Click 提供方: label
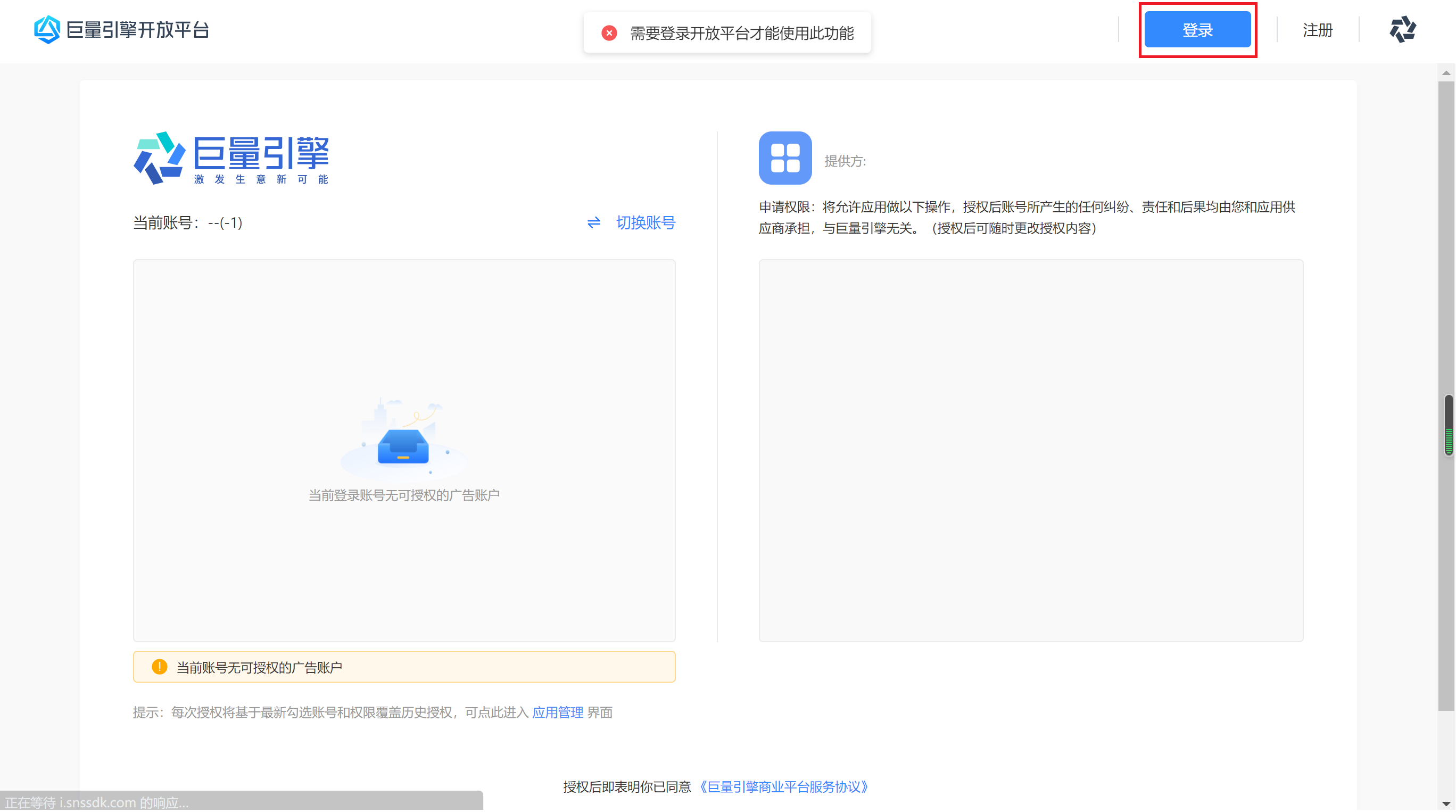The image size is (1456, 812). tap(845, 161)
